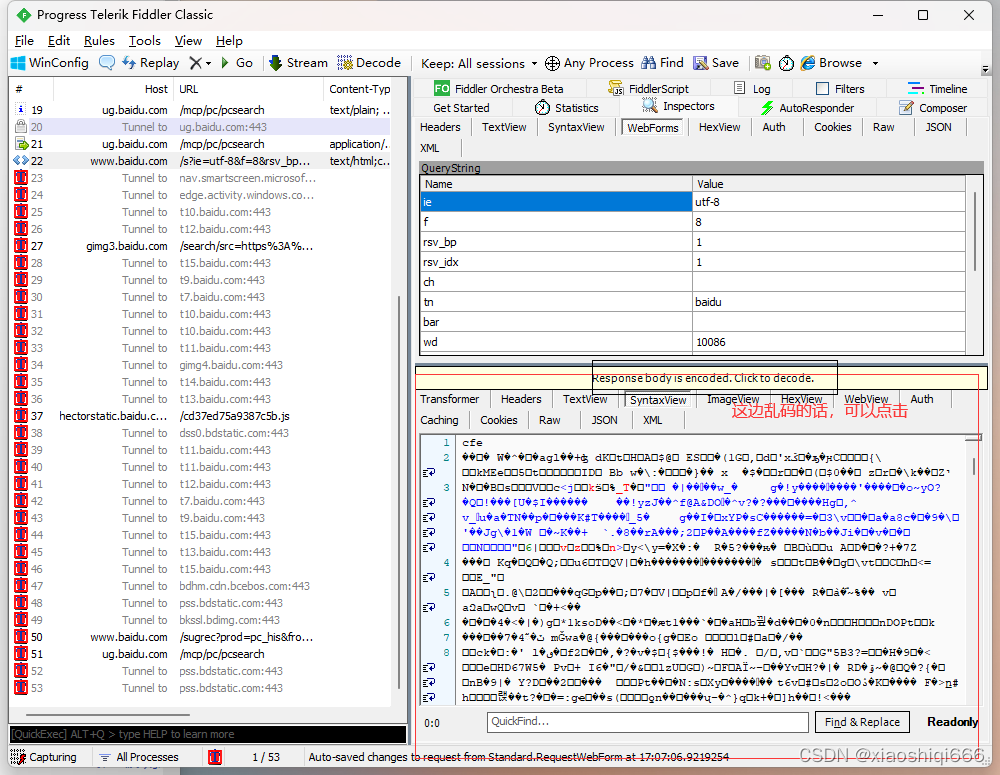Open the Rules menu
Image resolution: width=1000 pixels, height=775 pixels.
click(x=99, y=40)
